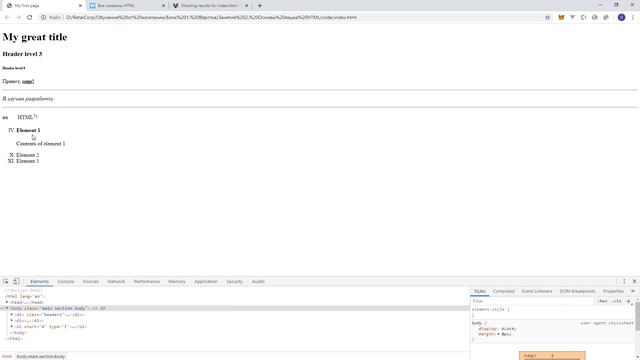This screenshot has width=640, height=360.
Task: Close the 'My first page' tab
Action: tap(80, 6)
